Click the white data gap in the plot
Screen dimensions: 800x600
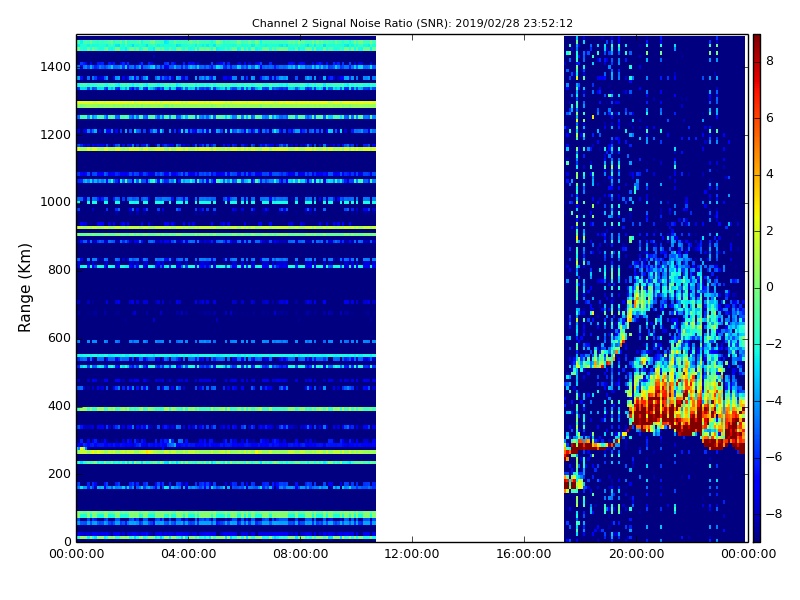coord(470,288)
